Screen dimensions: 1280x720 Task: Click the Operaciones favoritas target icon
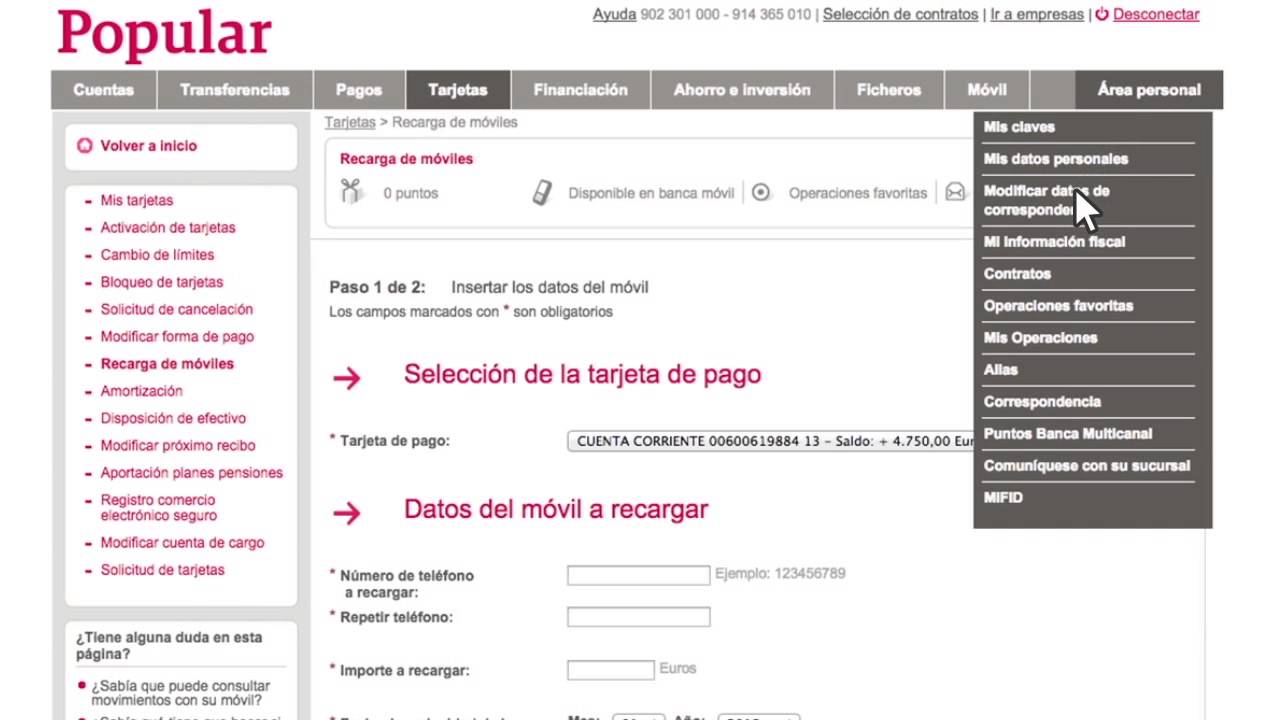click(761, 192)
